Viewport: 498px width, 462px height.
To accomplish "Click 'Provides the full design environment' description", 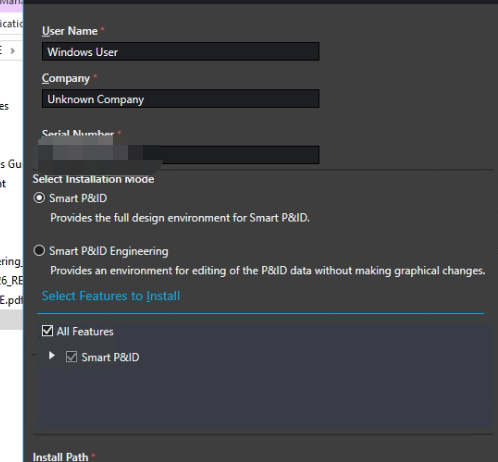I will click(180, 218).
